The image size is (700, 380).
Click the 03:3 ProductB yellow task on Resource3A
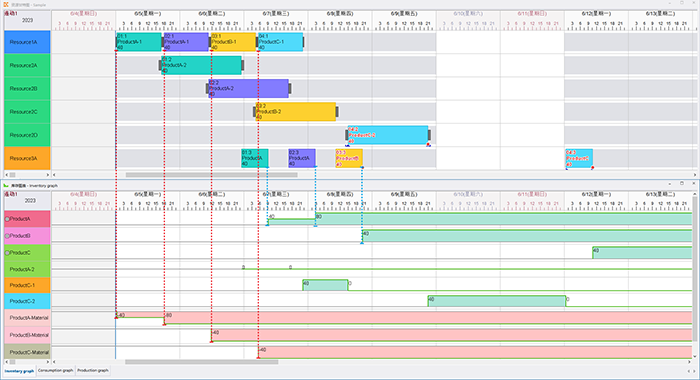point(349,158)
